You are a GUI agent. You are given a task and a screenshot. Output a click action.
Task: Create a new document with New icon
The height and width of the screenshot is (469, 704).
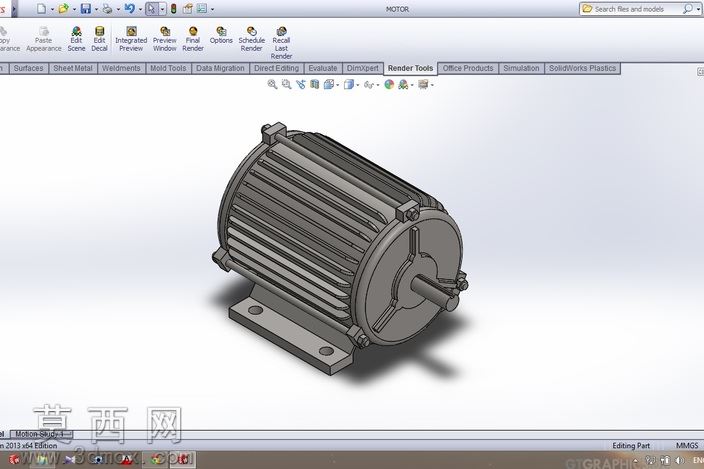pos(42,9)
